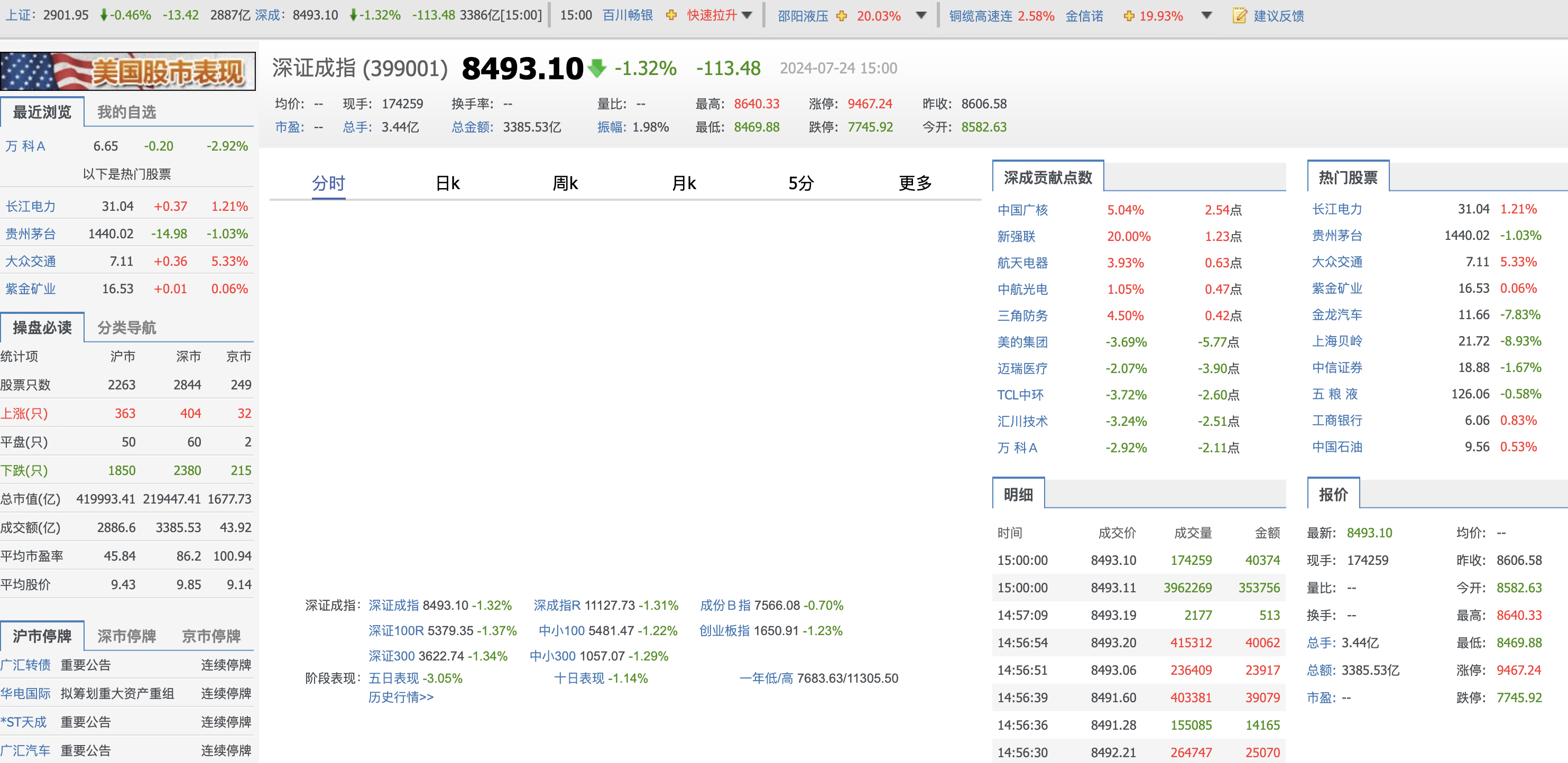Select the 明细 panel tab
The height and width of the screenshot is (763, 1568).
pyautogui.click(x=1018, y=494)
